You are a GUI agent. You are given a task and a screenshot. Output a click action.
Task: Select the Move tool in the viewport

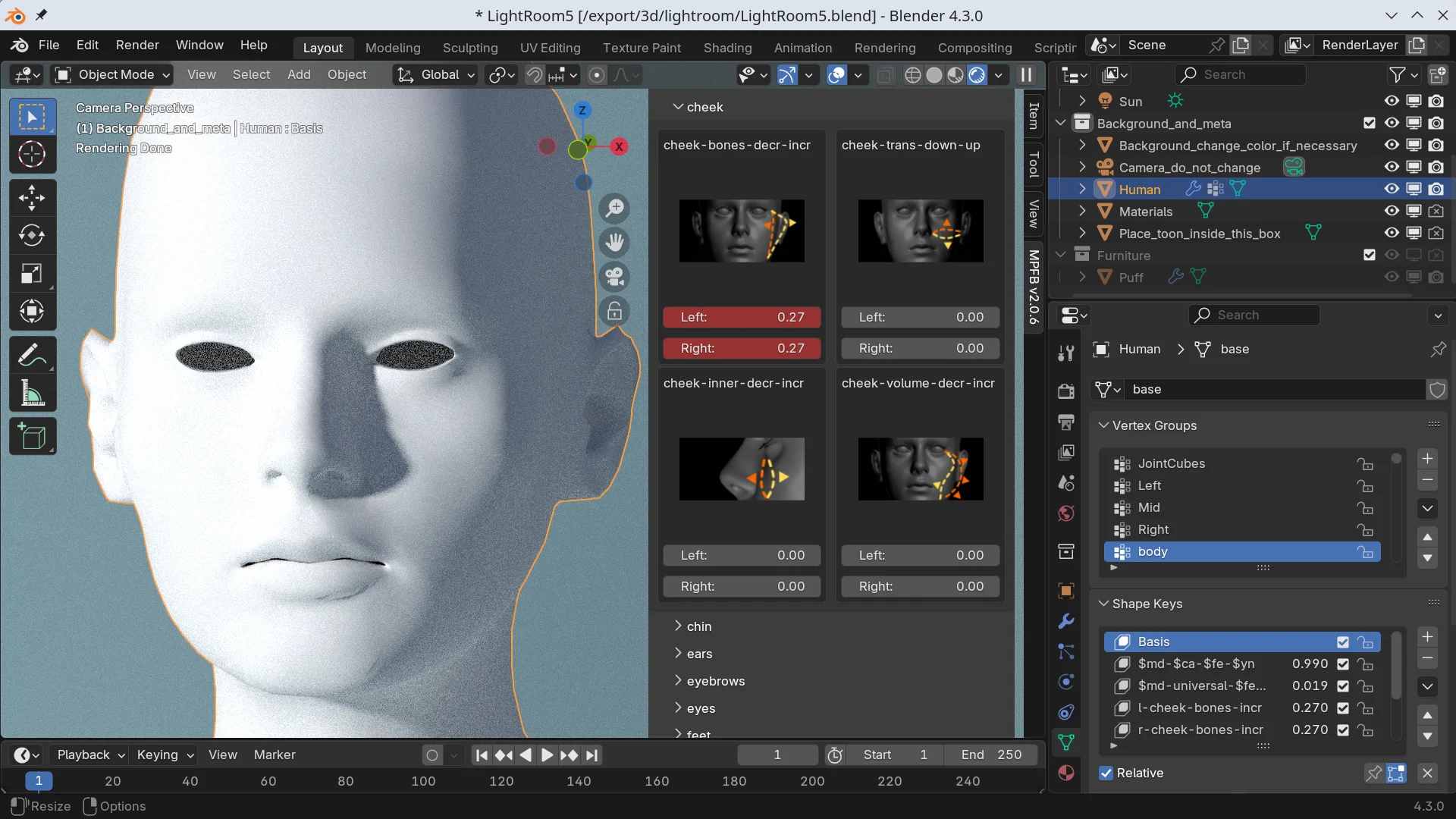[x=33, y=197]
